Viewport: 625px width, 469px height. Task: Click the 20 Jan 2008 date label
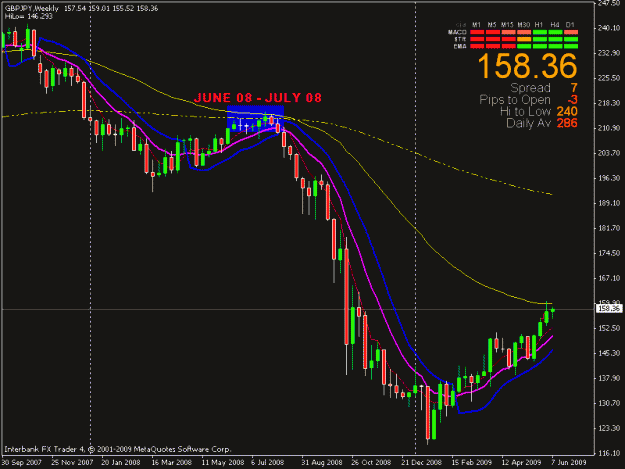(121, 463)
